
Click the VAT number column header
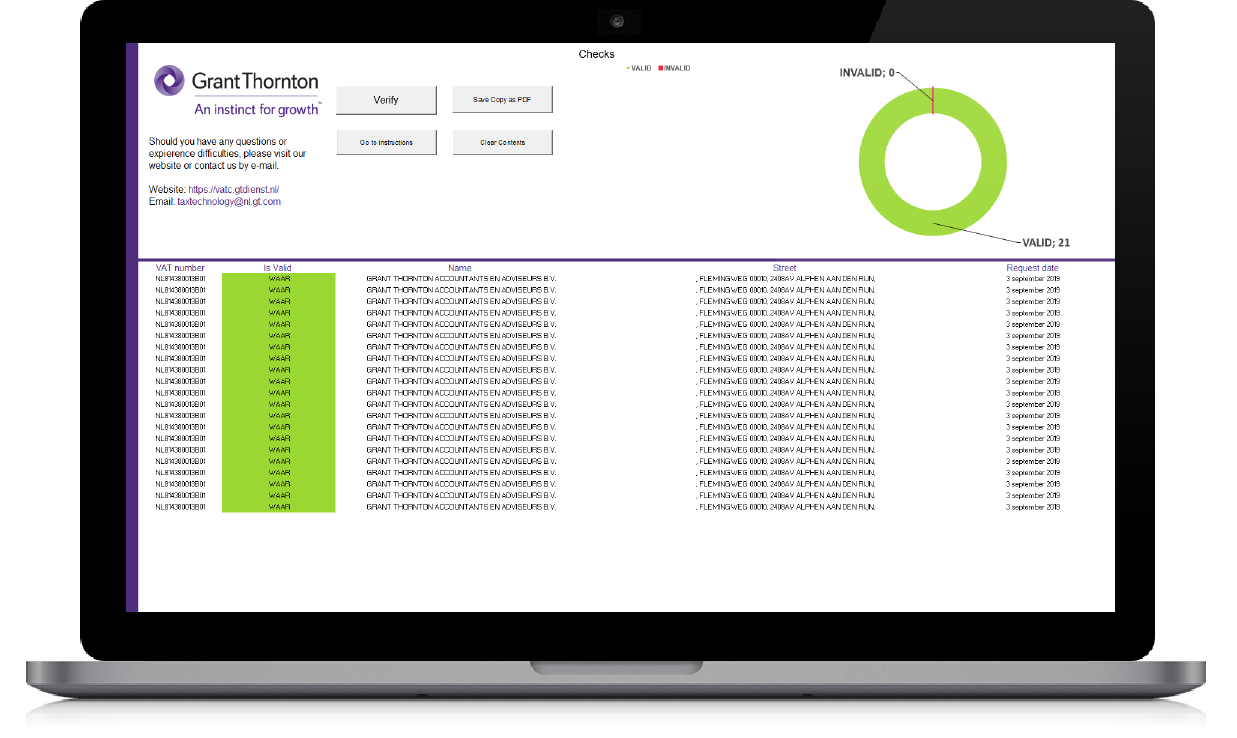click(180, 268)
